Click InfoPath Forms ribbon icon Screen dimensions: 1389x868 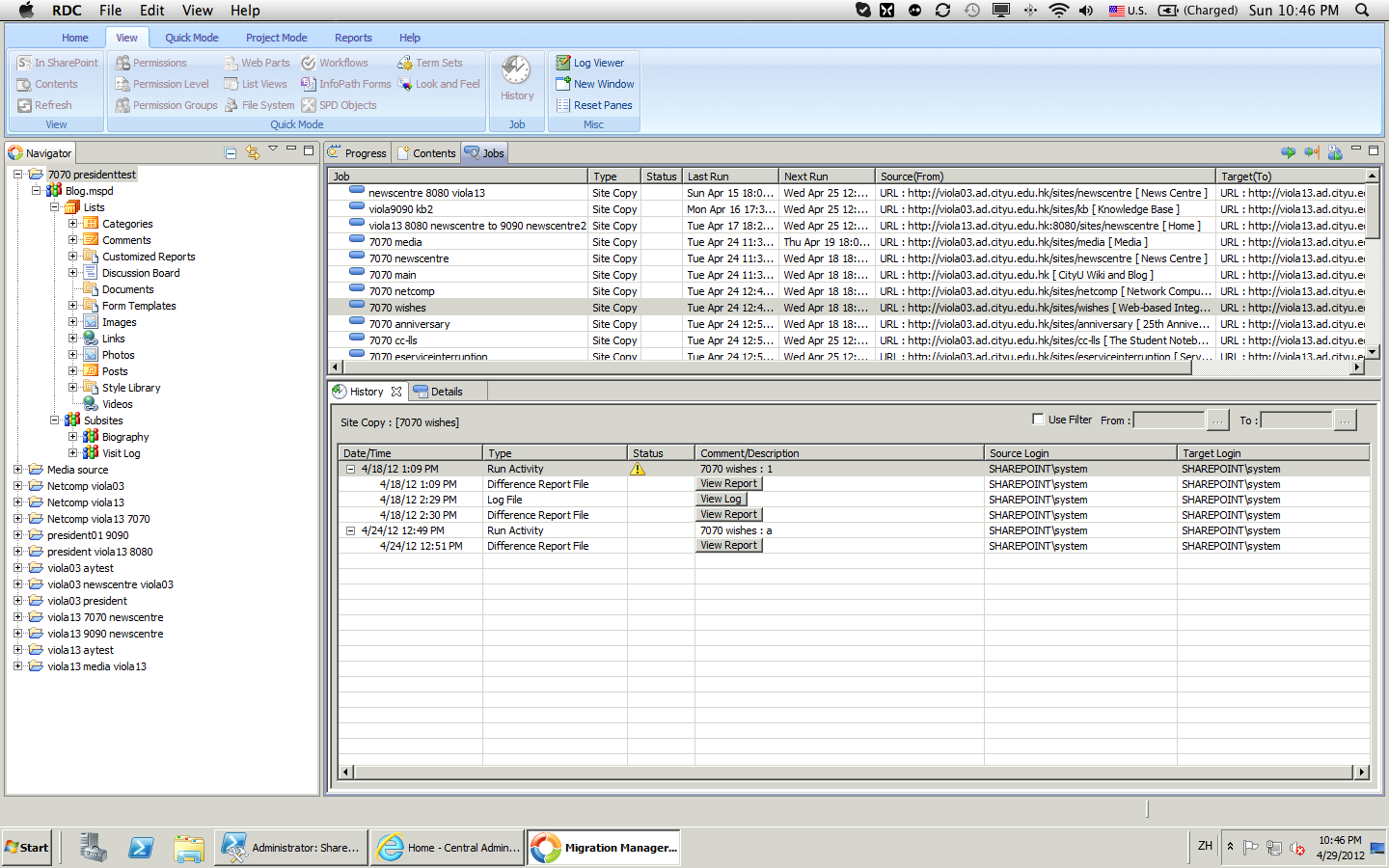pos(309,84)
